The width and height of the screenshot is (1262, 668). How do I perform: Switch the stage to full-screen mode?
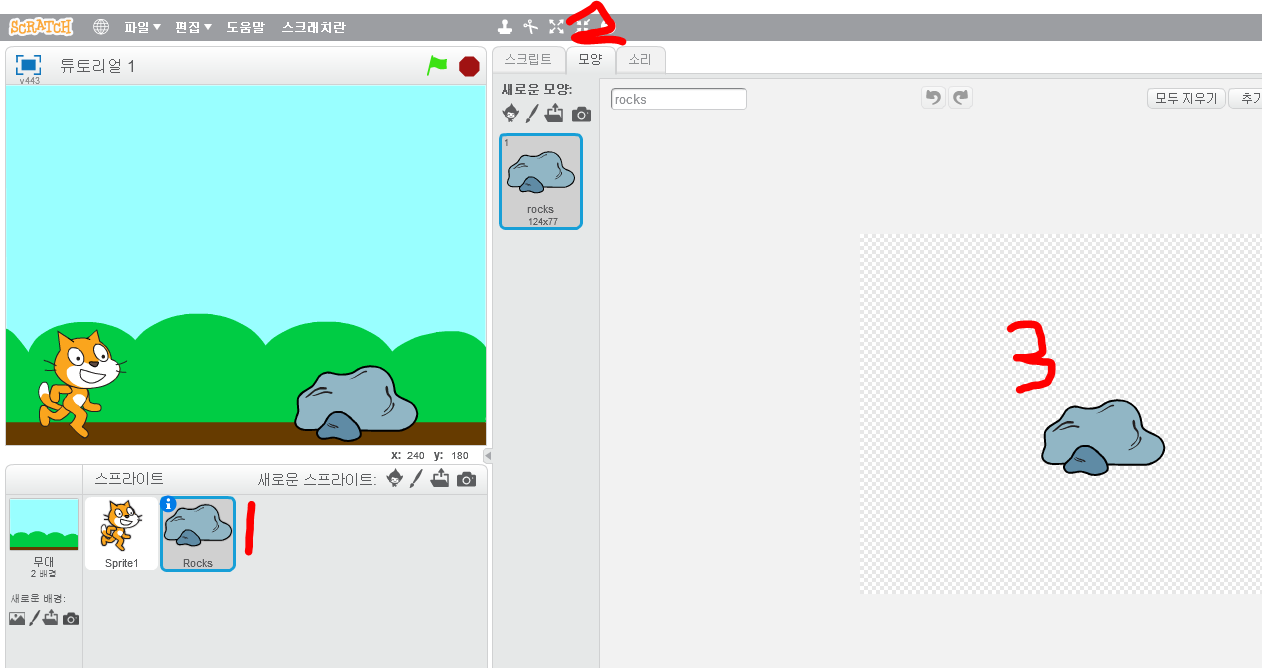click(28, 65)
